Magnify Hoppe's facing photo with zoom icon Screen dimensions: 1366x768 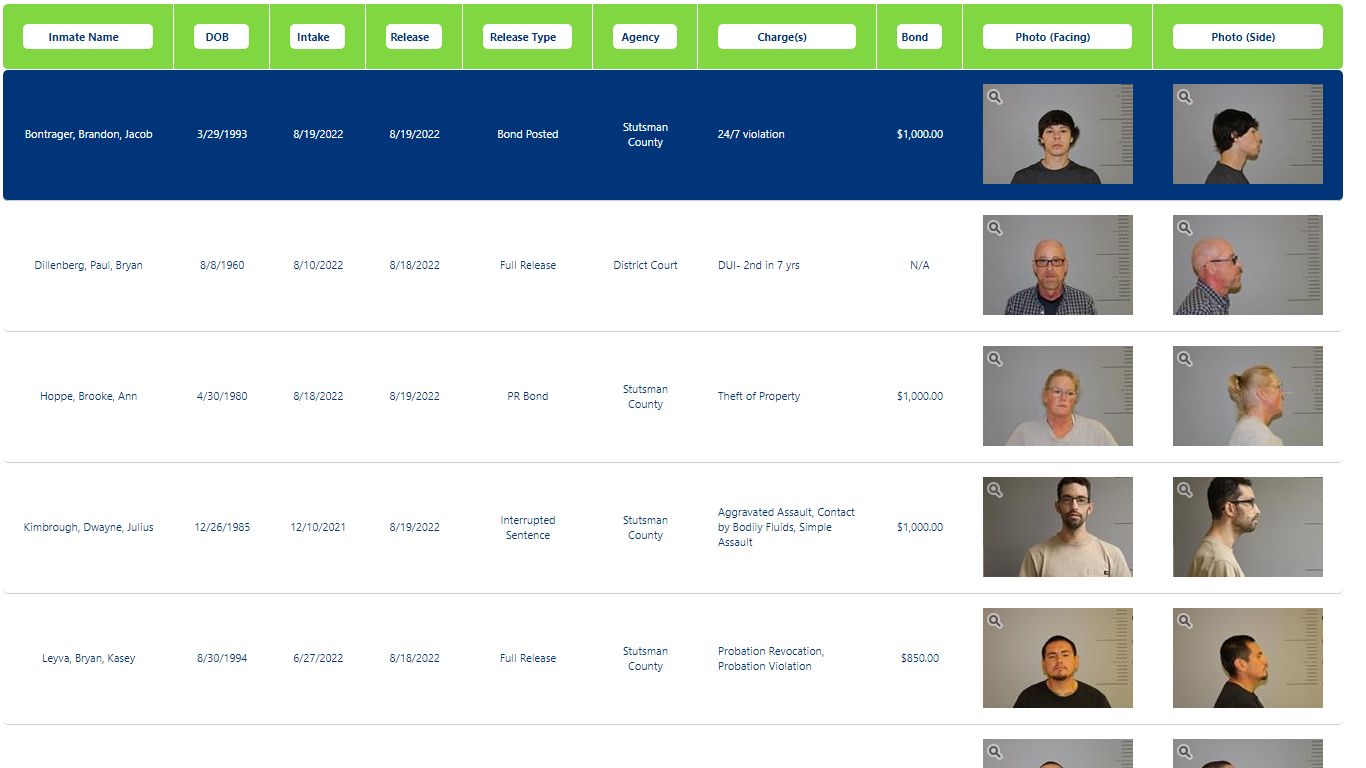pos(995,359)
